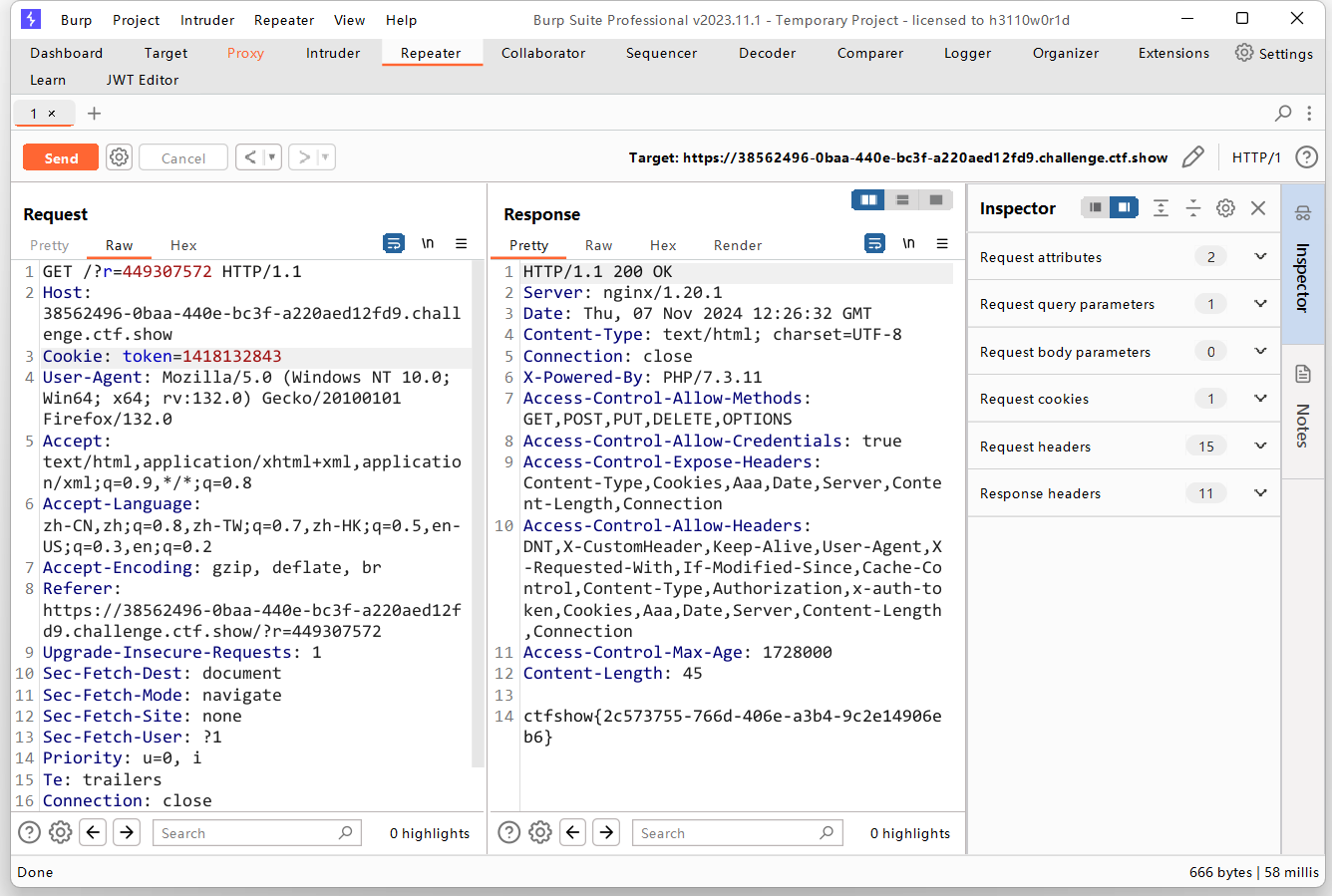Image resolution: width=1332 pixels, height=896 pixels.
Task: Open the Collaborator tab
Action: (543, 53)
